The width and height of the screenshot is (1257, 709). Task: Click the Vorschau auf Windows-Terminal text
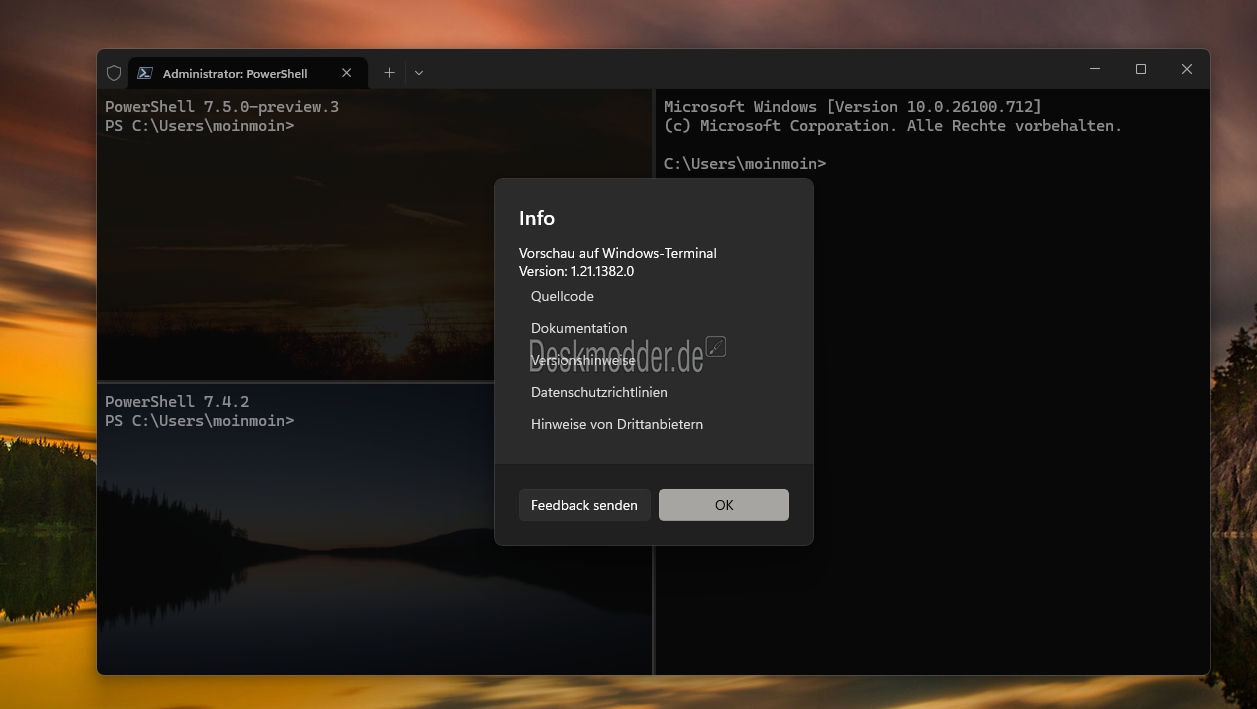pos(618,253)
